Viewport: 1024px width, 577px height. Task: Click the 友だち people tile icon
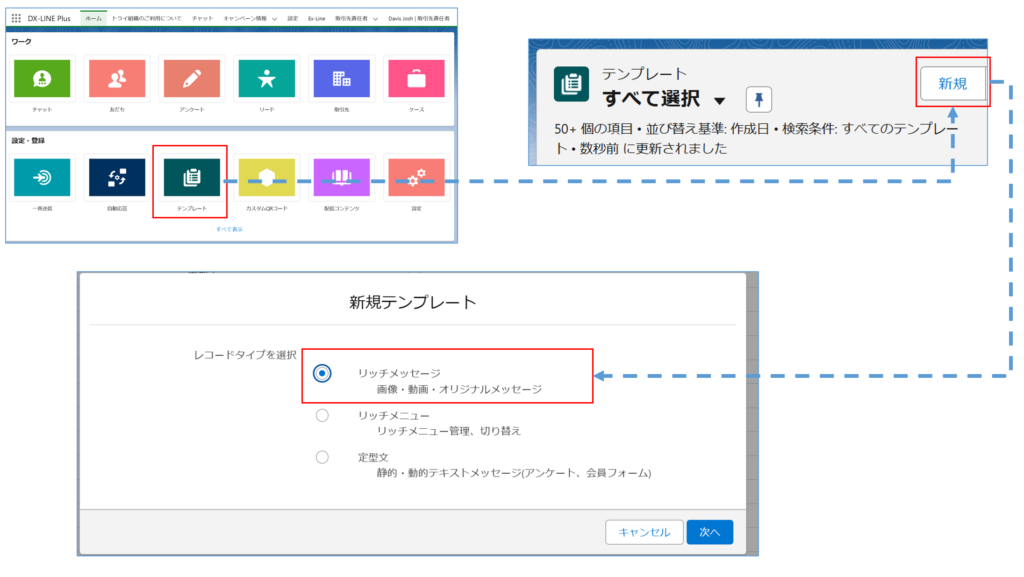click(116, 78)
